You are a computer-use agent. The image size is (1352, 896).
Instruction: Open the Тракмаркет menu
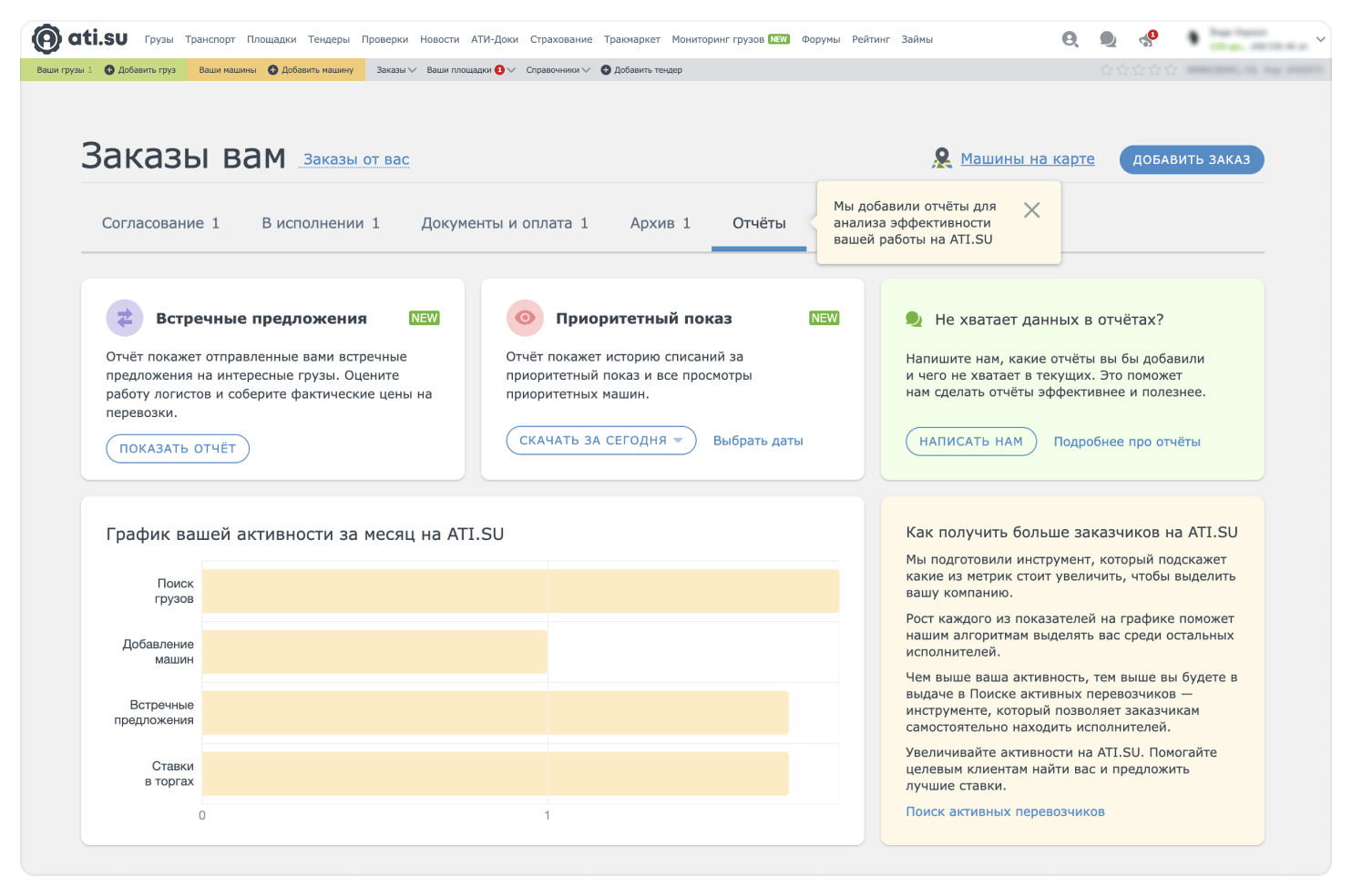coord(632,39)
